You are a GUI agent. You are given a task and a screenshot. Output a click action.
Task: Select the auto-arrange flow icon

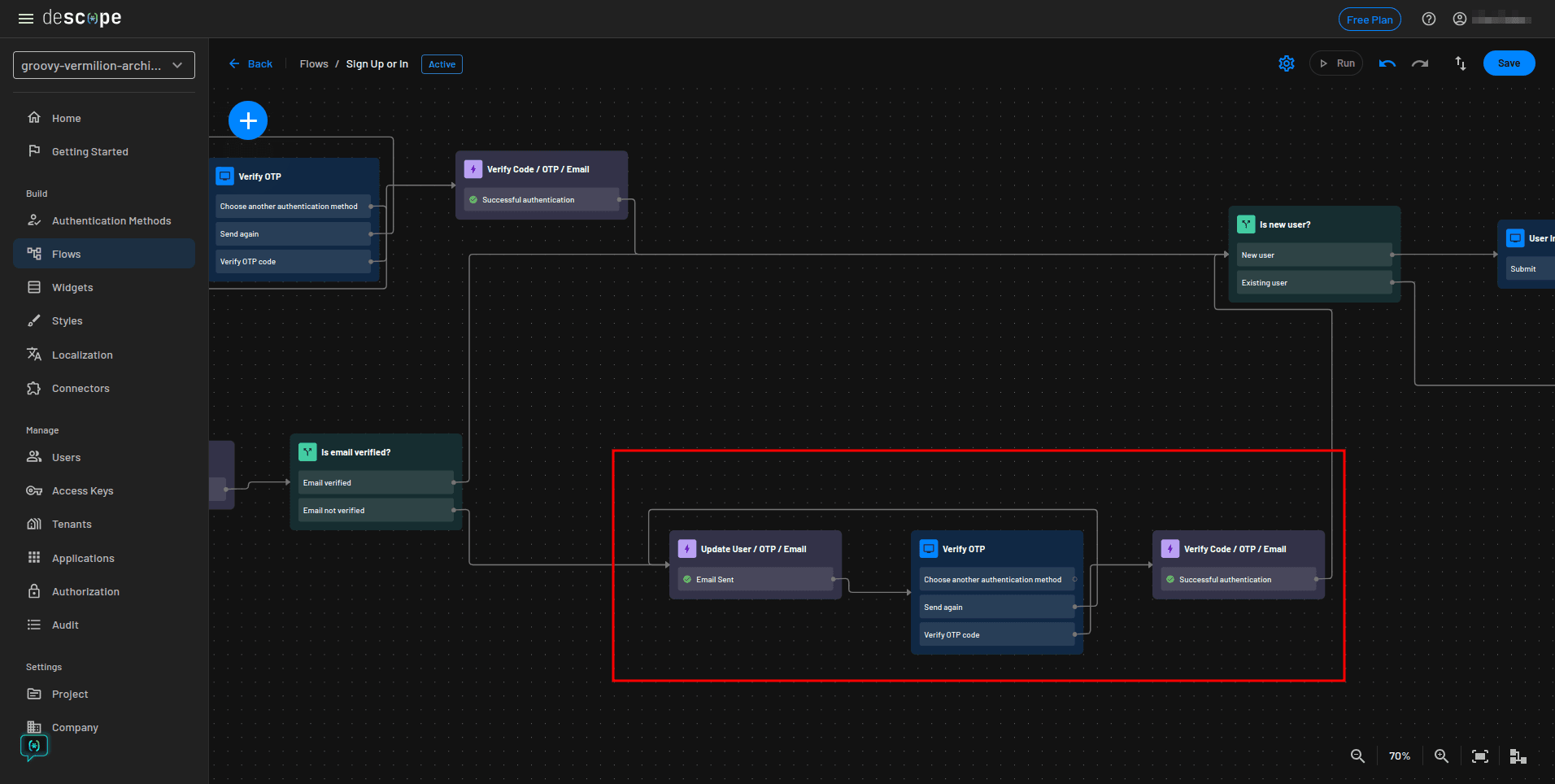1460,63
